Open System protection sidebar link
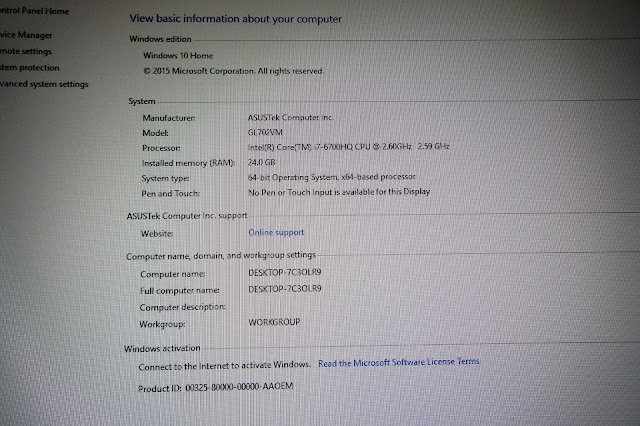The height and width of the screenshot is (426, 640). [29, 68]
